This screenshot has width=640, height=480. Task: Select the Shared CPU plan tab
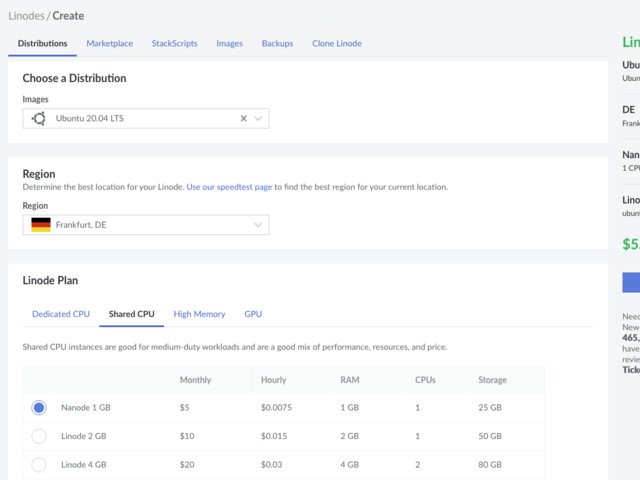tap(131, 314)
